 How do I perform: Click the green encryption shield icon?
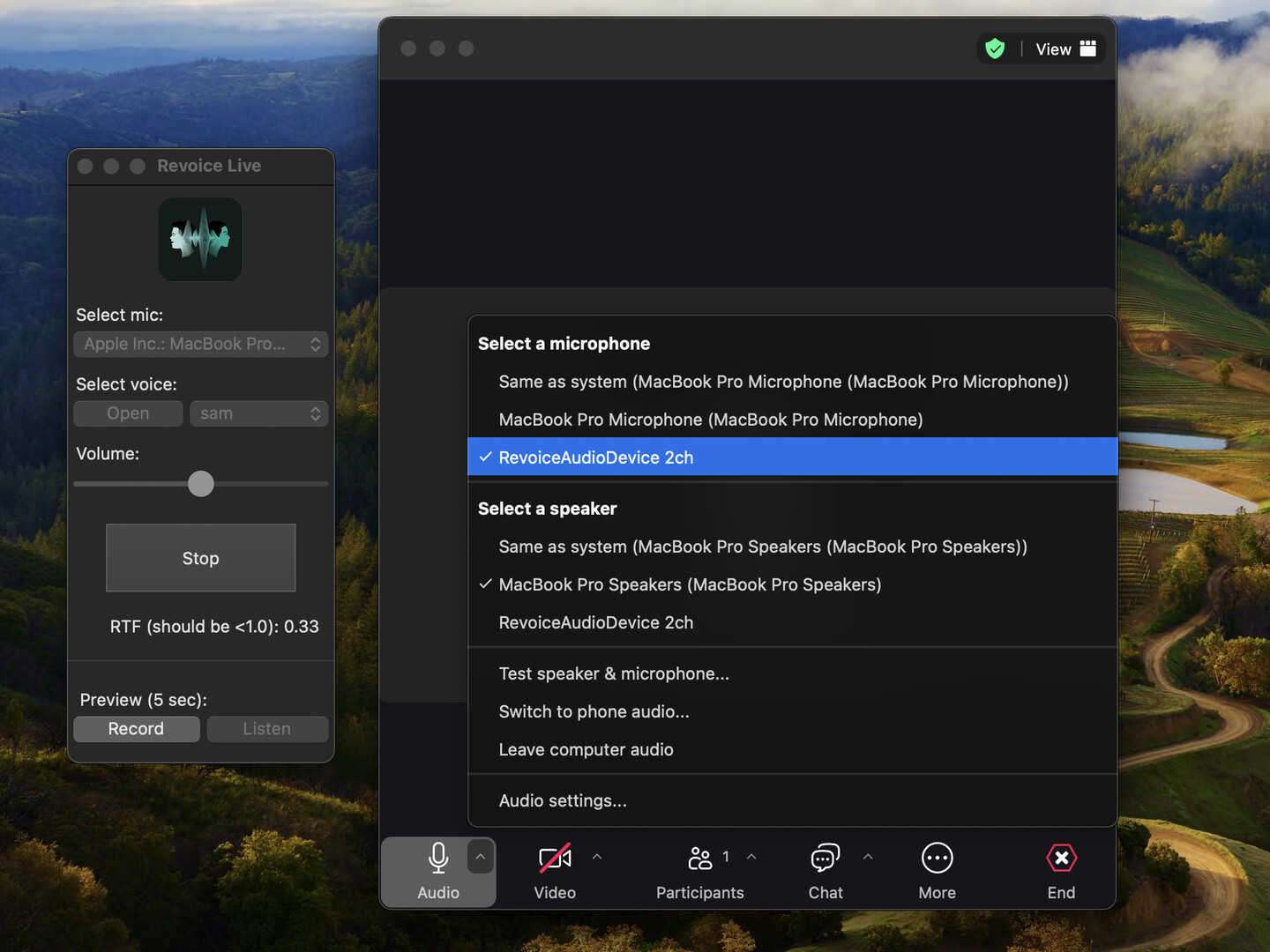point(995,48)
